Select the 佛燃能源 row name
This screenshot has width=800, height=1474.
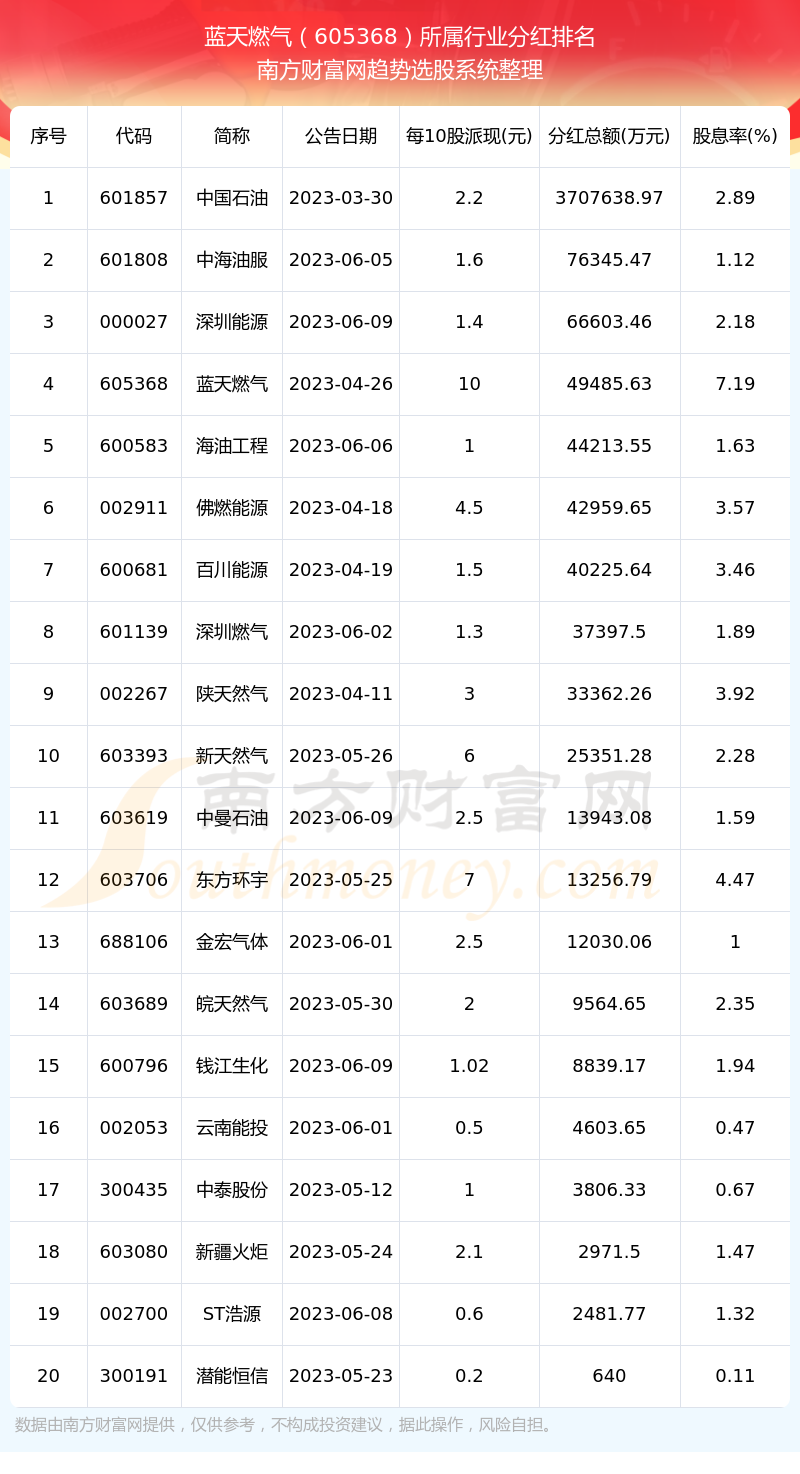(232, 508)
